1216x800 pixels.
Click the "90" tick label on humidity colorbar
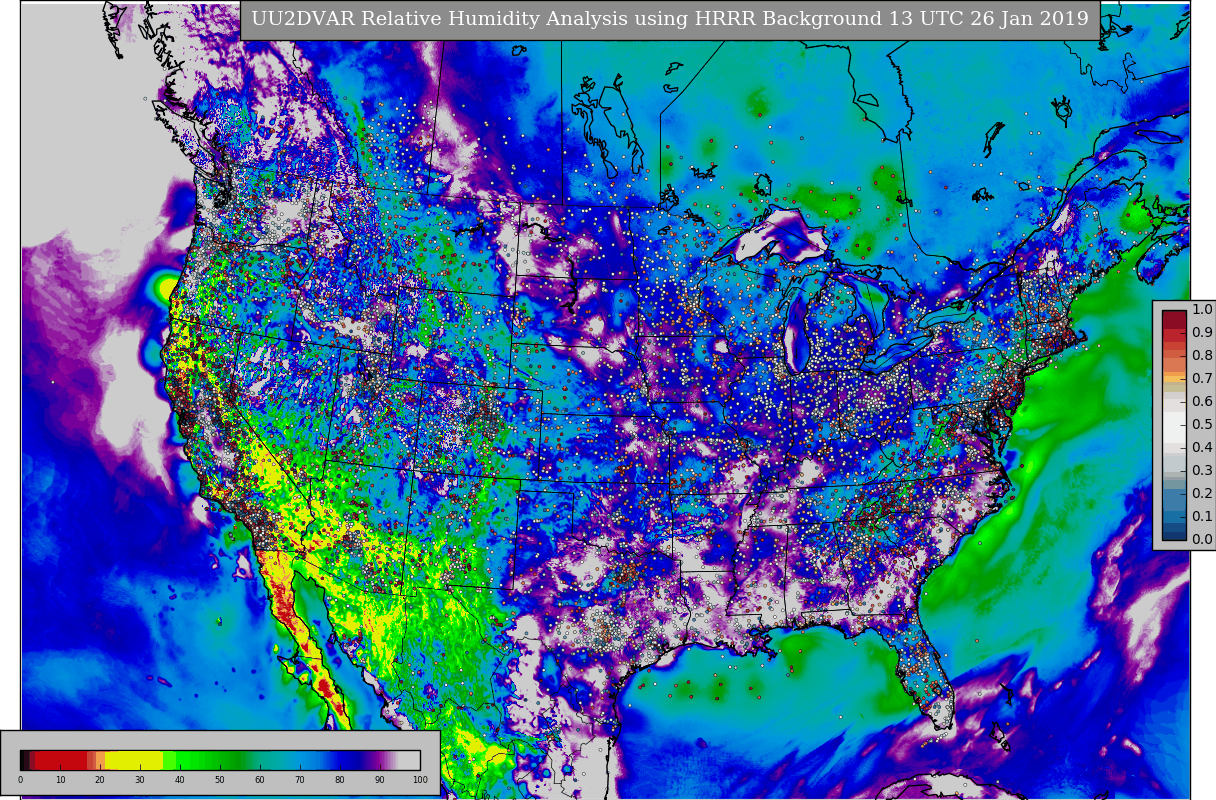(x=380, y=780)
